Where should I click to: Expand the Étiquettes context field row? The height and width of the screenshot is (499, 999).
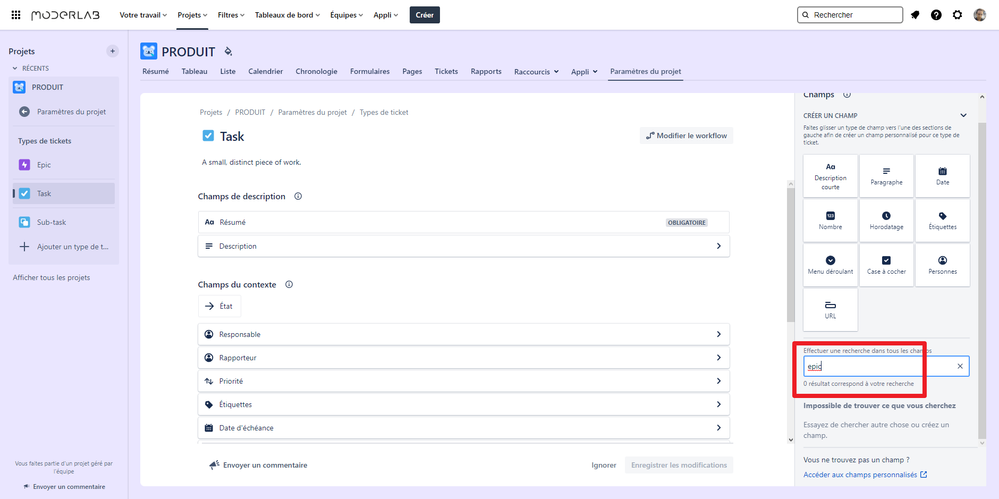point(464,405)
